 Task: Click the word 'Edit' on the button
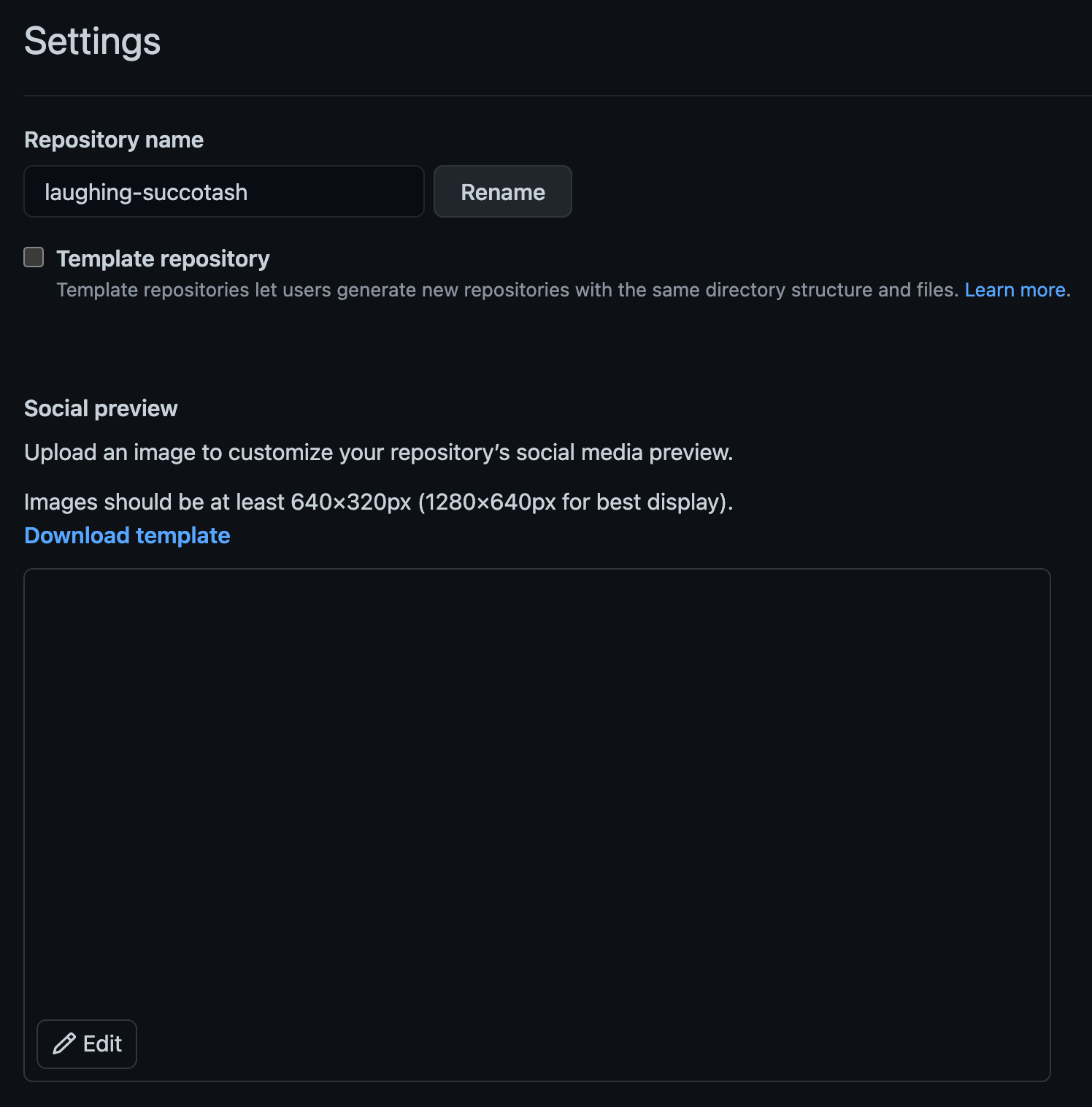(x=102, y=1043)
